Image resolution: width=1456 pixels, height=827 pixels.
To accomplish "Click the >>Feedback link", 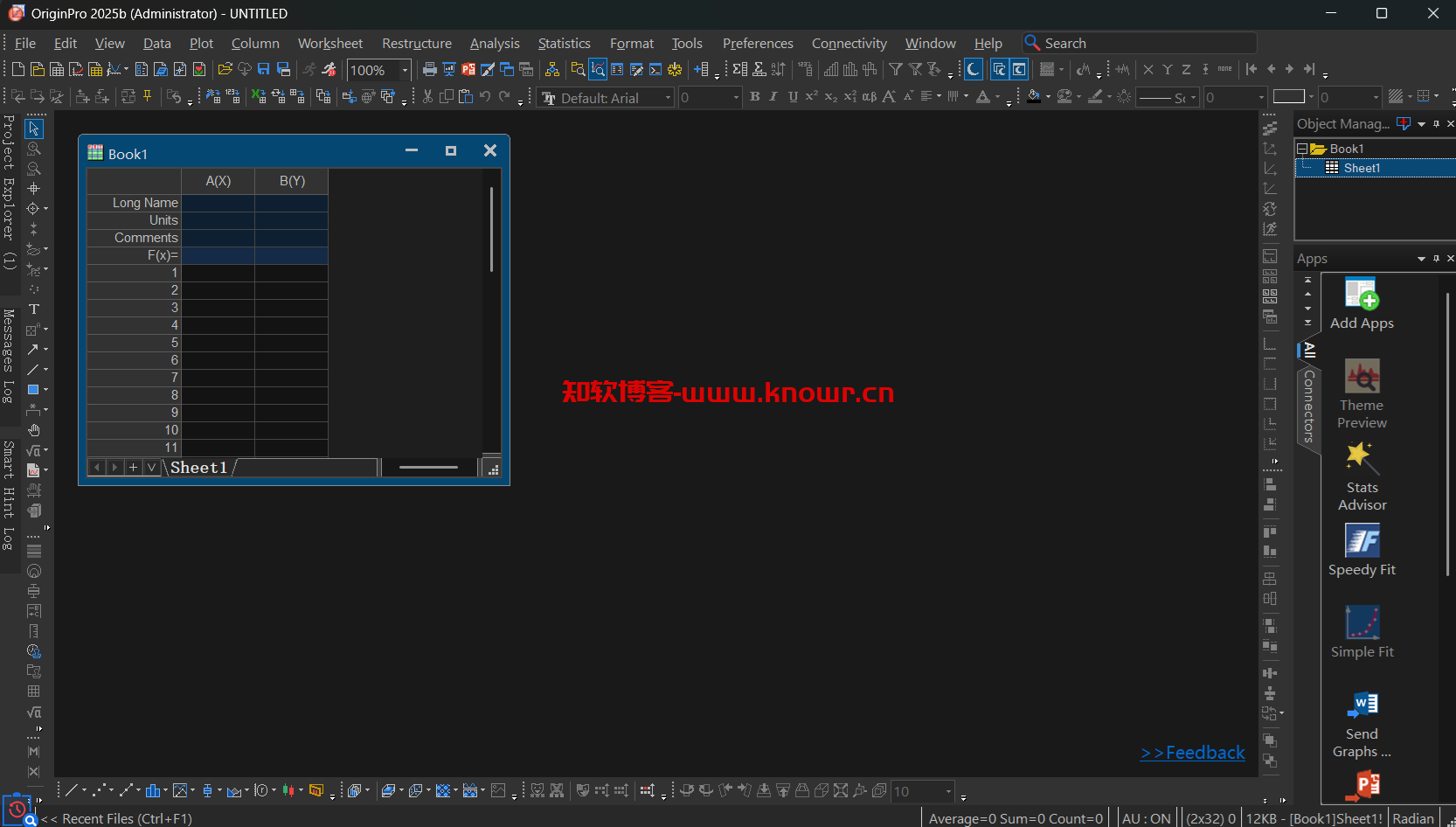I will 1192,753.
